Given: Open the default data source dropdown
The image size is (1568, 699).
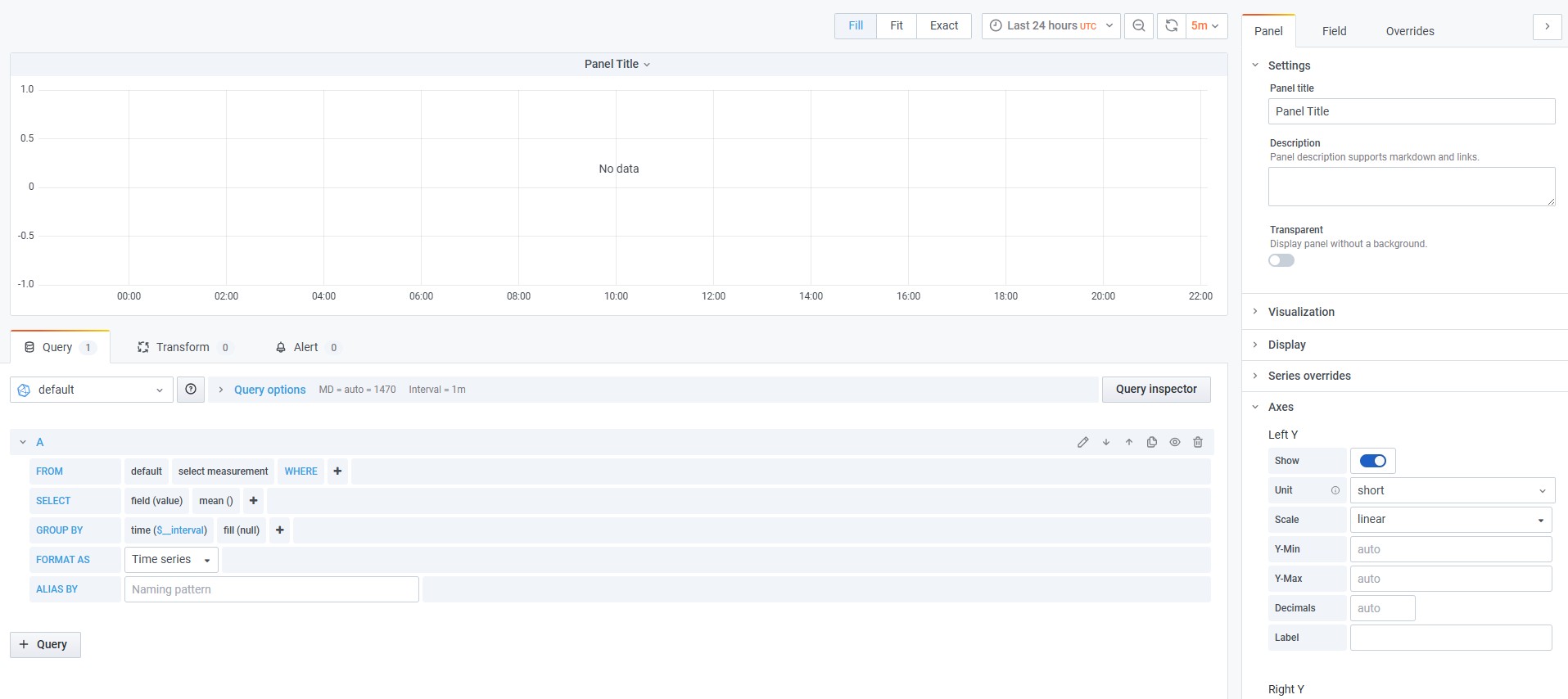Looking at the screenshot, I should click(x=92, y=390).
